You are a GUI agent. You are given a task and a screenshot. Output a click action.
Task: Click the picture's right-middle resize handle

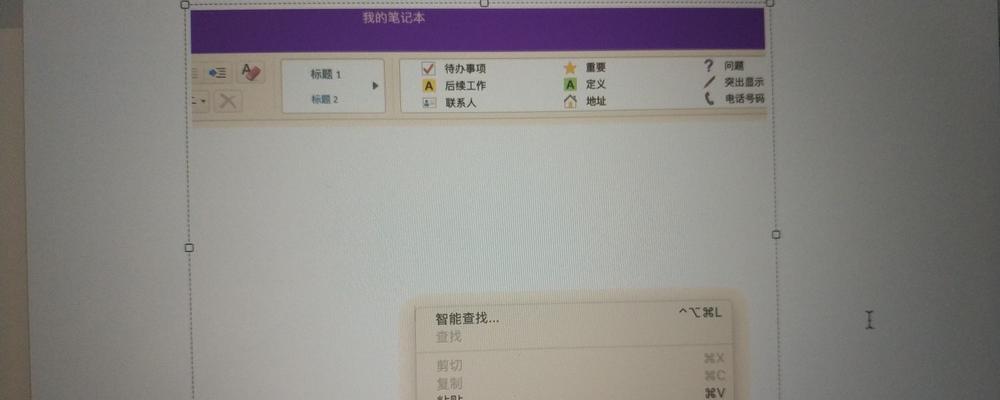click(x=776, y=235)
